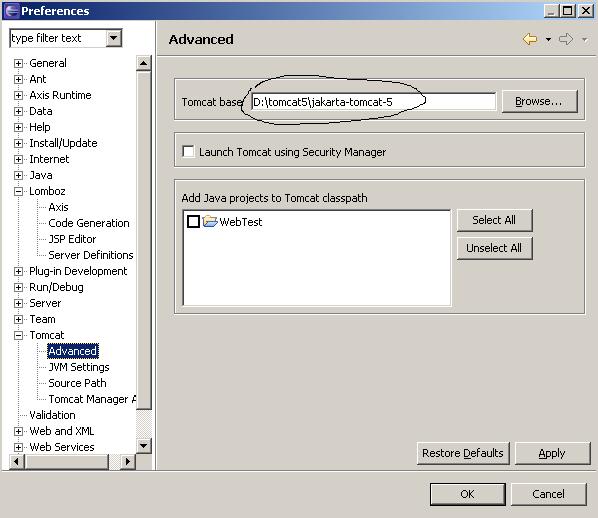Click the forward navigation arrow icon
Viewport: 598px width, 518px height.
tap(566, 39)
